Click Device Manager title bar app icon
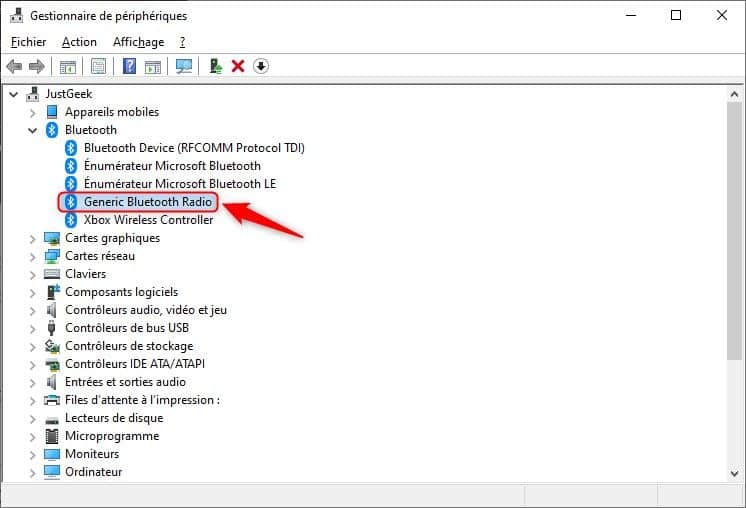746x508 pixels. (x=16, y=15)
